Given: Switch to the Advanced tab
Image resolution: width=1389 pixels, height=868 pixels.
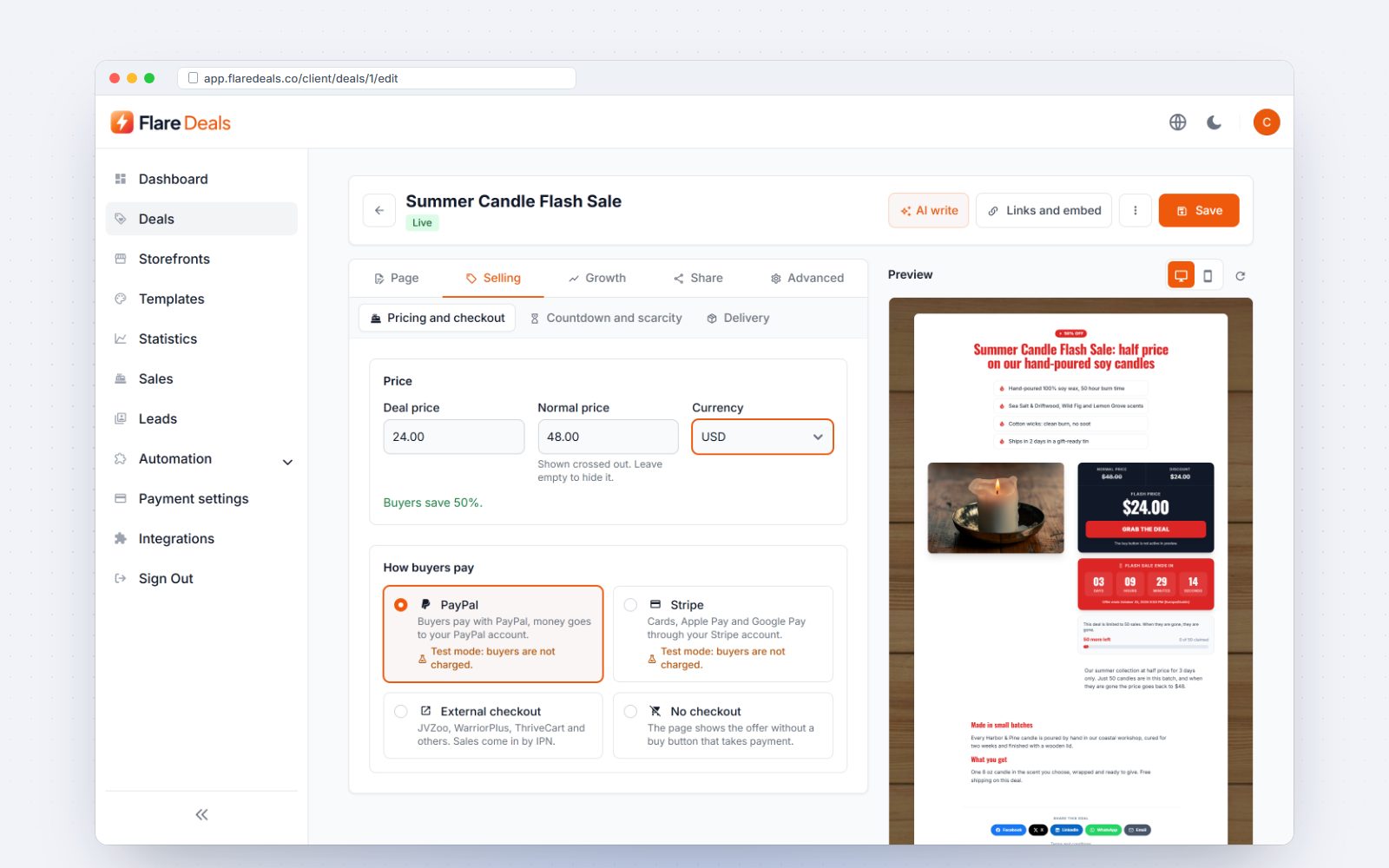Looking at the screenshot, I should [x=807, y=278].
